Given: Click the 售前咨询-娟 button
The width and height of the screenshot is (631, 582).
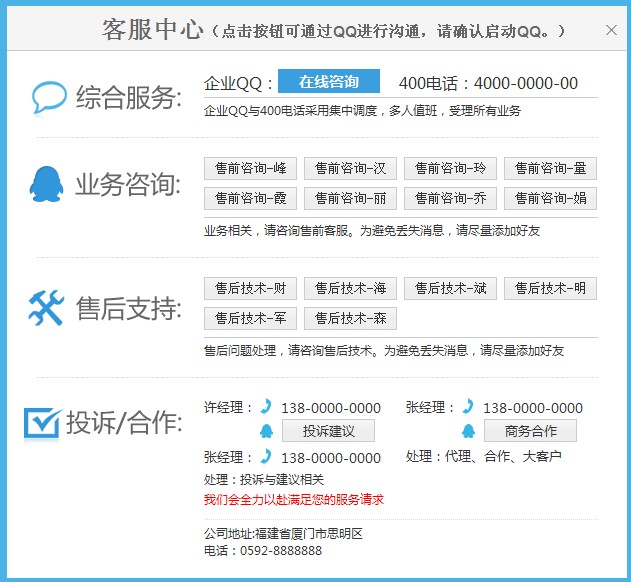Looking at the screenshot, I should (550, 198).
